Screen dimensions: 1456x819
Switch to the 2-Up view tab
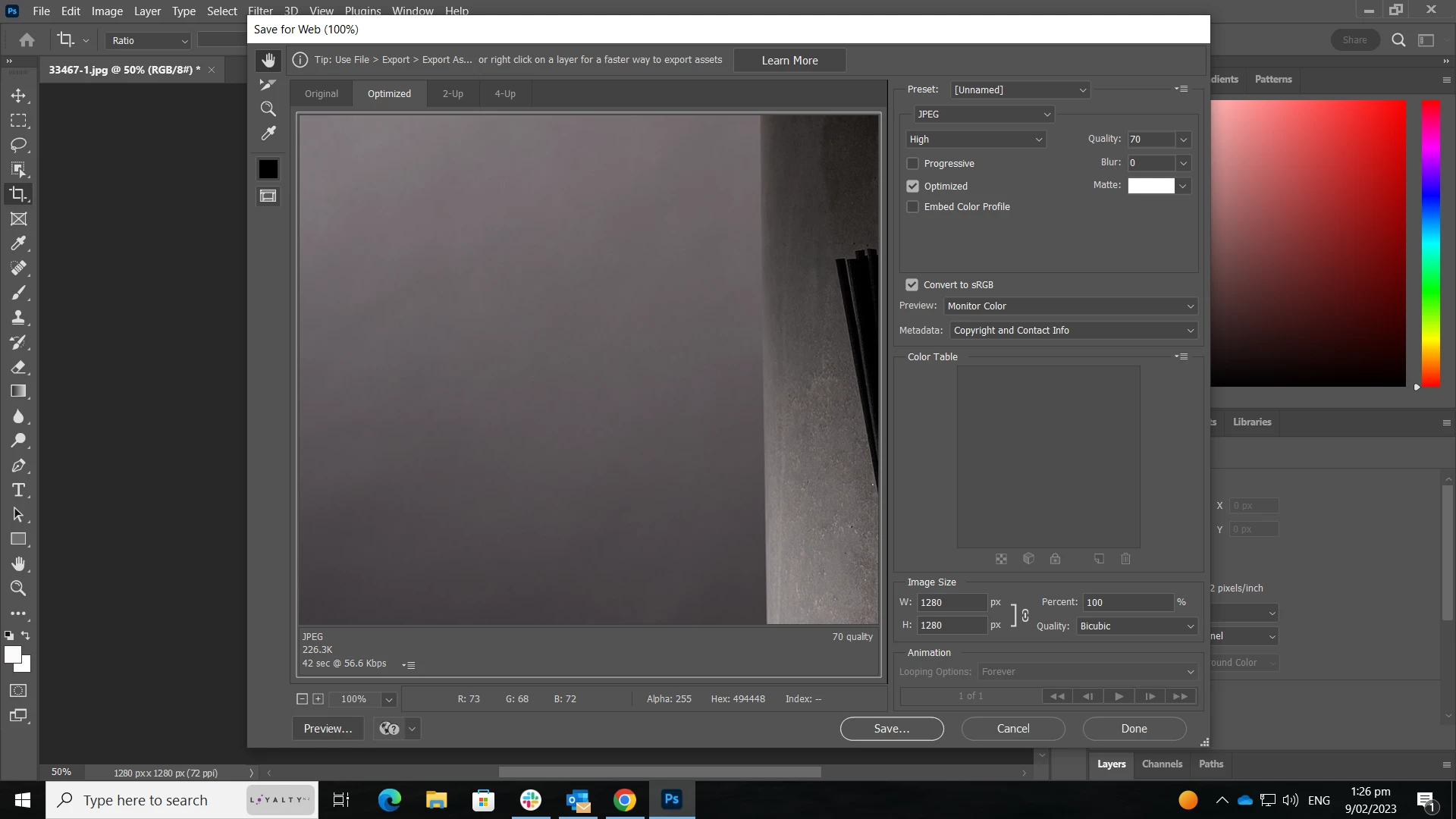[453, 94]
